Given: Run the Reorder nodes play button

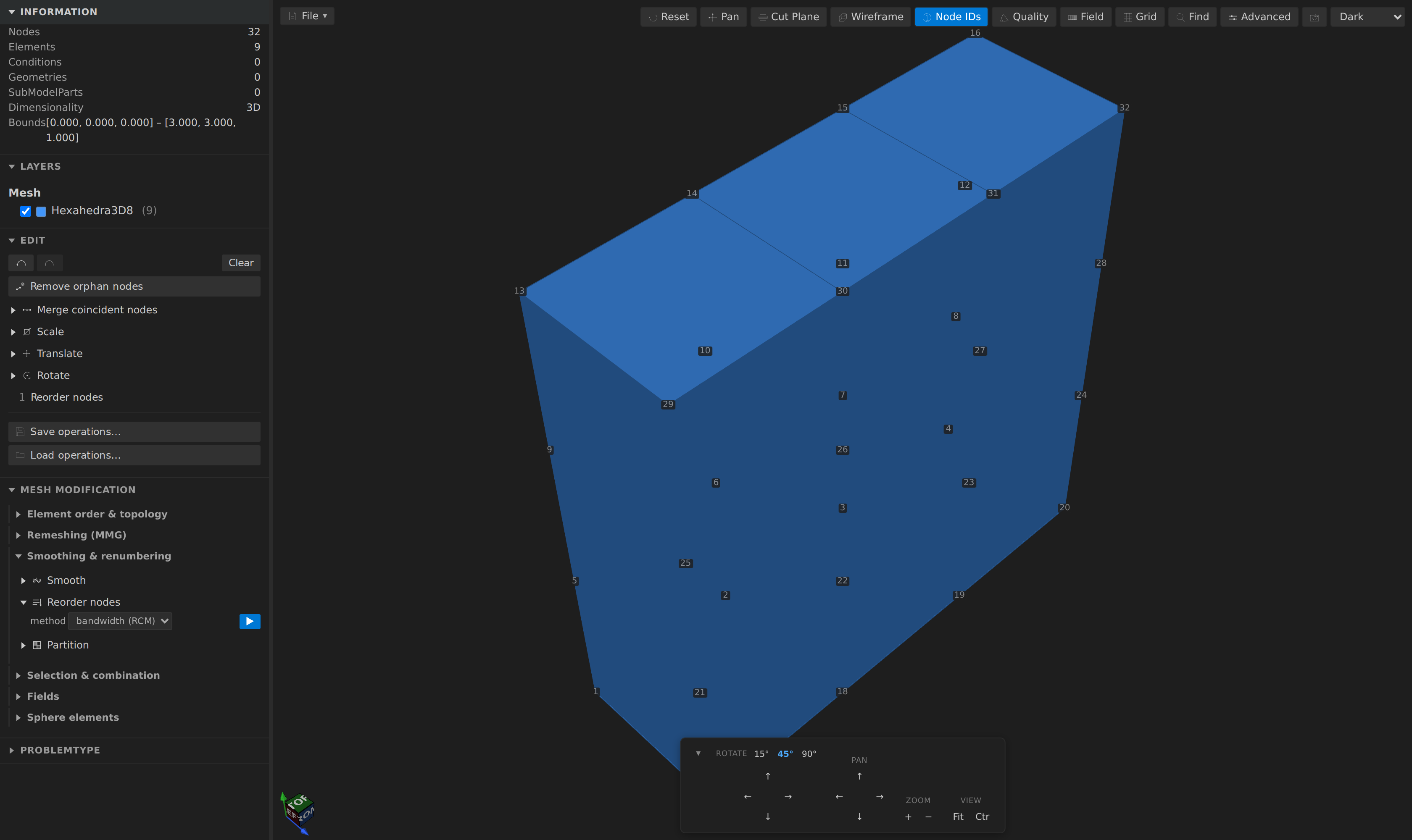Looking at the screenshot, I should tap(250, 622).
